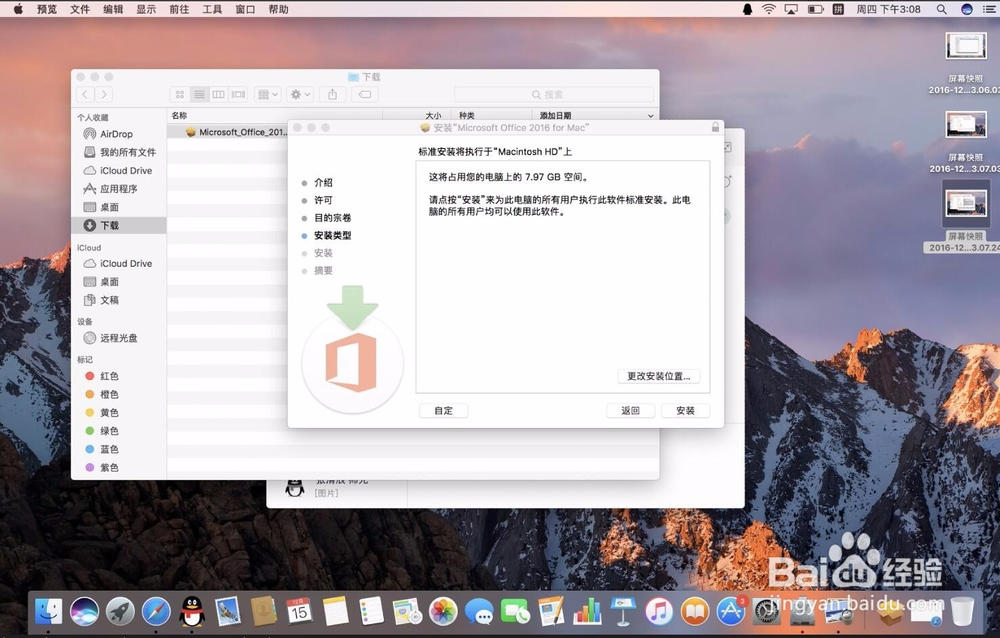Open Finder action gear dropdown
1000x638 pixels.
point(300,94)
